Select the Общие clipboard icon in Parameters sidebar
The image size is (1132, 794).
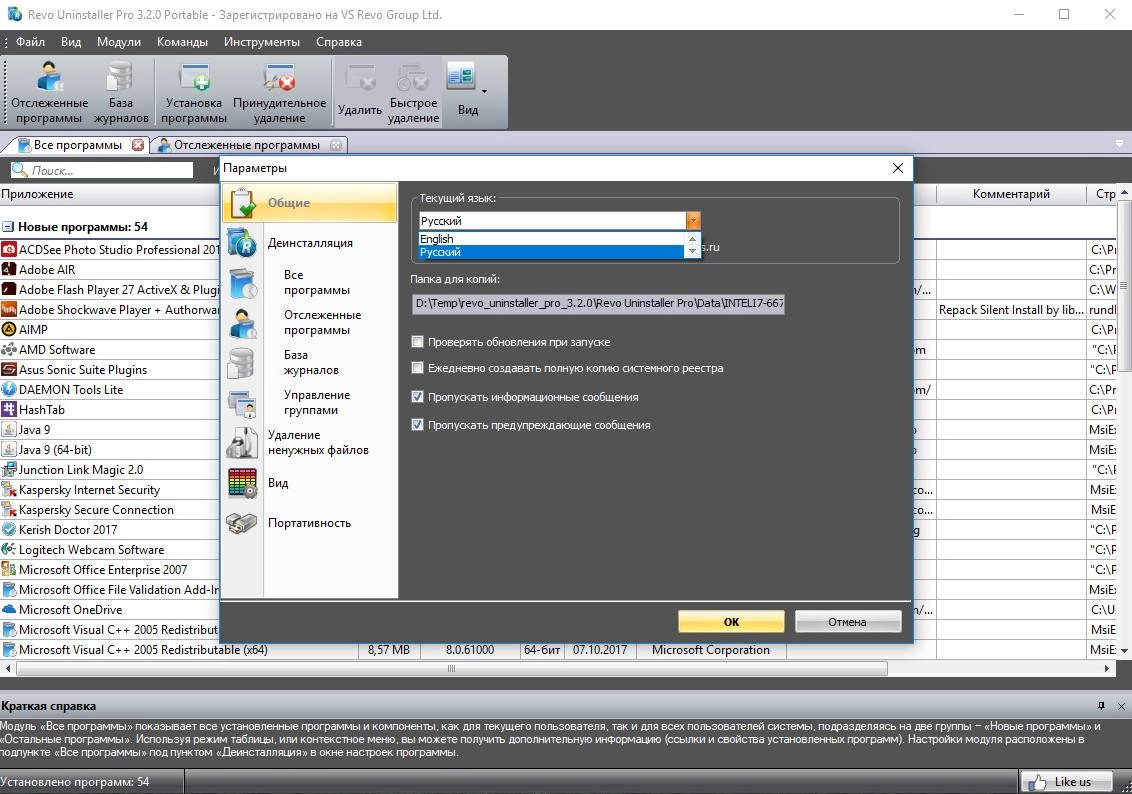point(242,203)
